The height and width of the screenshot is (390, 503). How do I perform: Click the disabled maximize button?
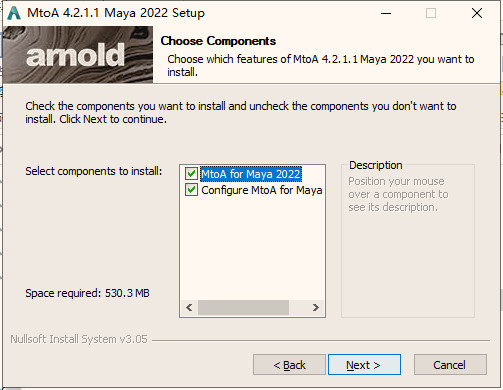(x=431, y=13)
